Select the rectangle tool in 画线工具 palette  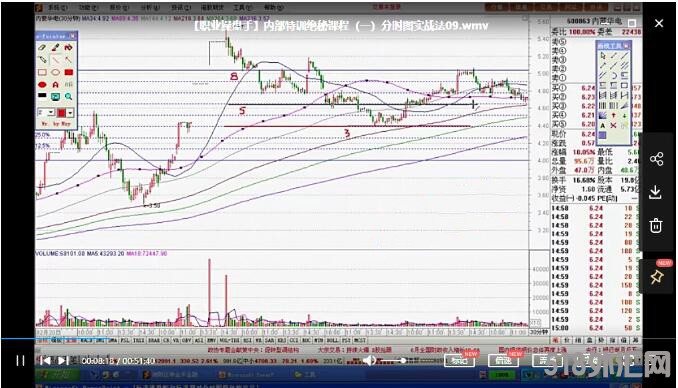[x=624, y=86]
